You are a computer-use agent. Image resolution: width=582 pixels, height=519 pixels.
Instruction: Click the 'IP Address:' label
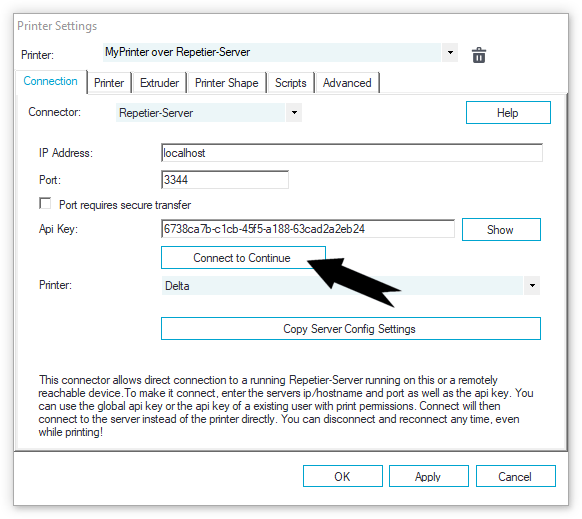coord(66,153)
